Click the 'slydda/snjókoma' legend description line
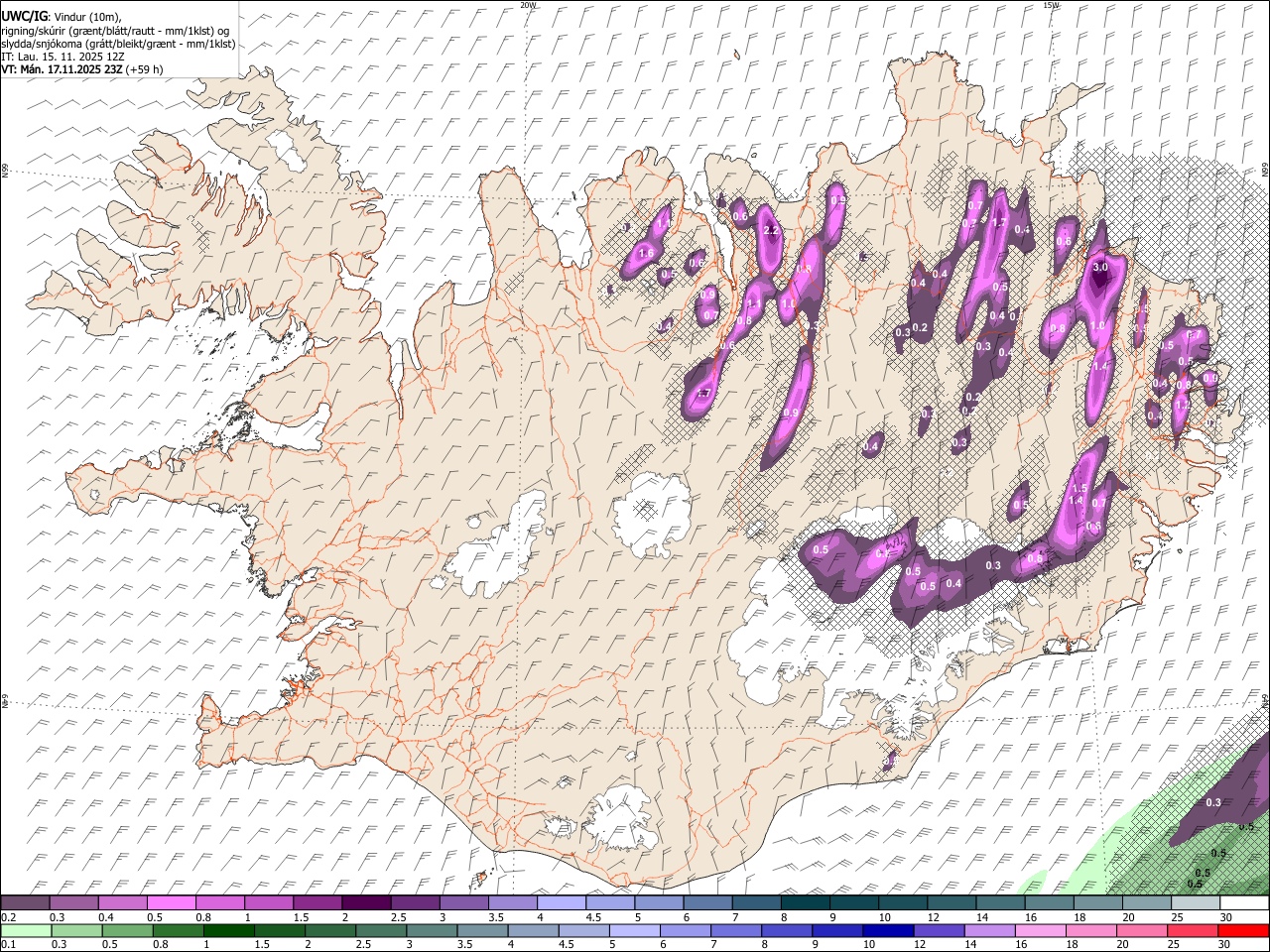Viewport: 1270px width, 952px height. point(118,44)
